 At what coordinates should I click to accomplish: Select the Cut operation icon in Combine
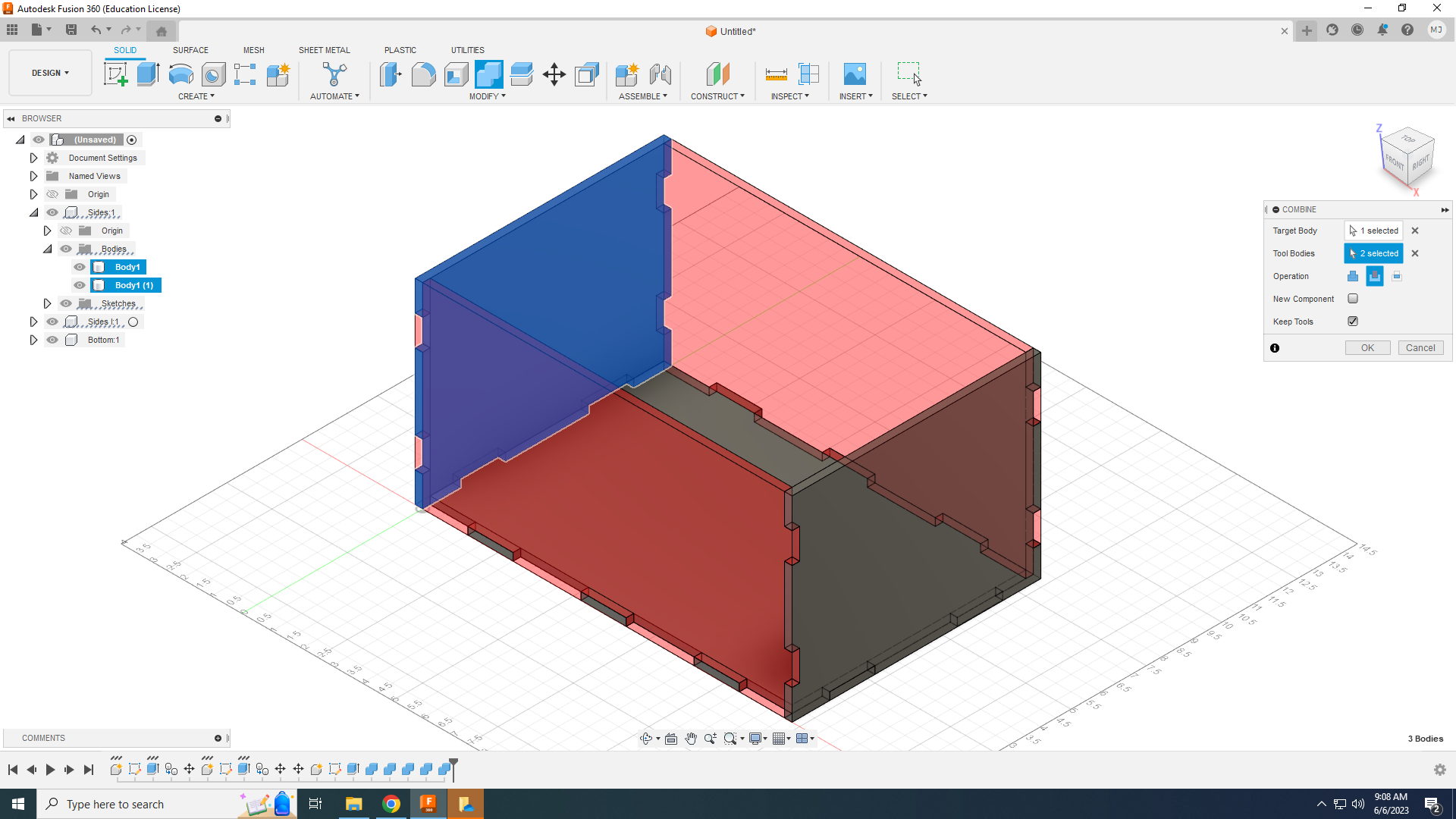[1374, 276]
